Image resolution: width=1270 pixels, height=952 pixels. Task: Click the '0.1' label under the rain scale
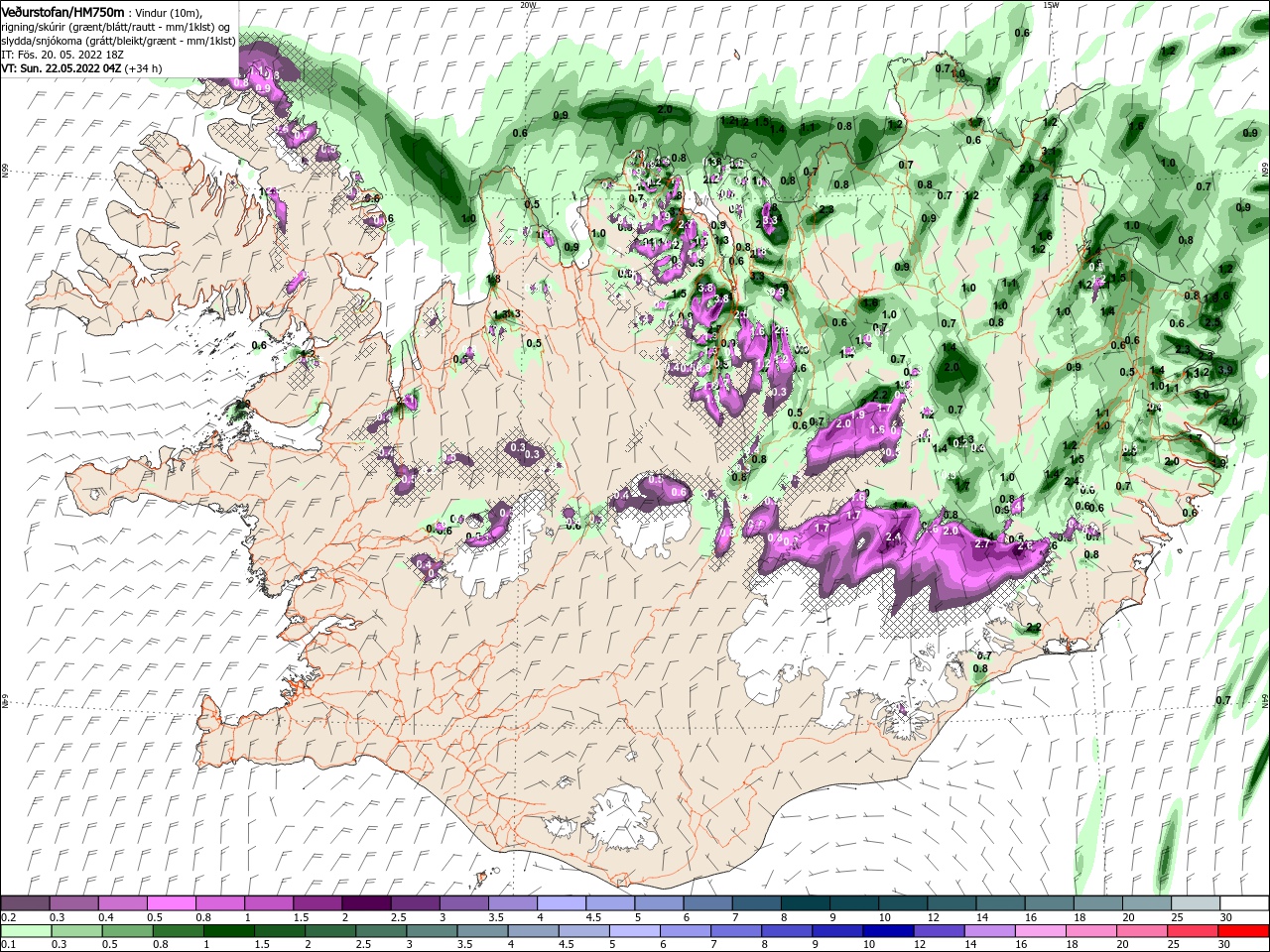click(x=9, y=945)
